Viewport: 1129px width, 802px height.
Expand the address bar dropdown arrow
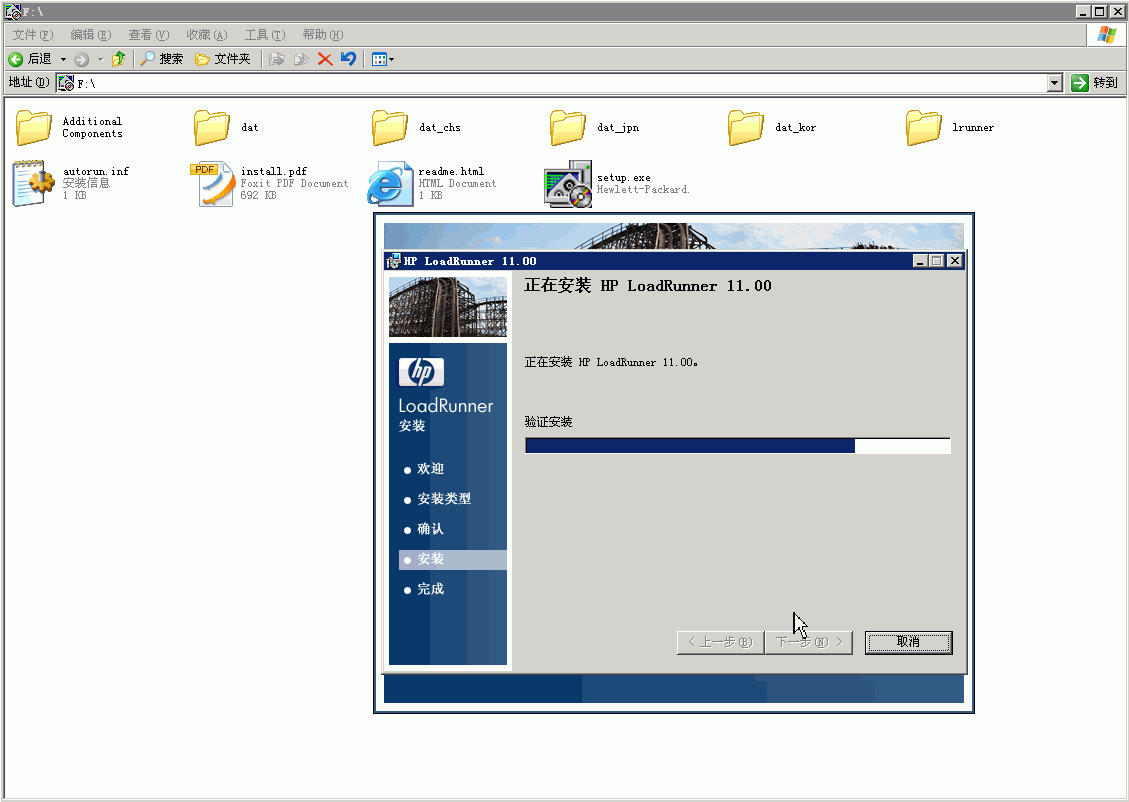[1055, 83]
